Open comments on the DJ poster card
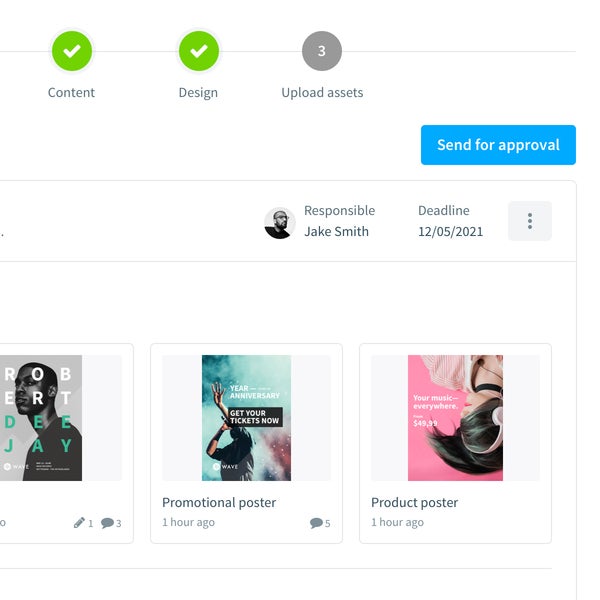The image size is (600, 600). pyautogui.click(x=108, y=523)
